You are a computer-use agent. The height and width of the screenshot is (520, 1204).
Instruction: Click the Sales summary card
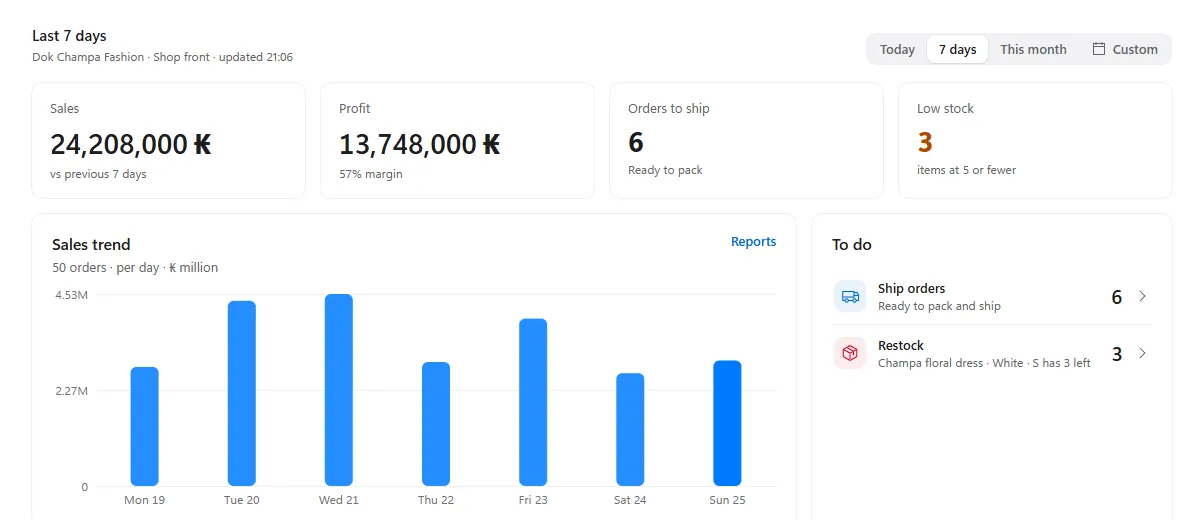[168, 140]
